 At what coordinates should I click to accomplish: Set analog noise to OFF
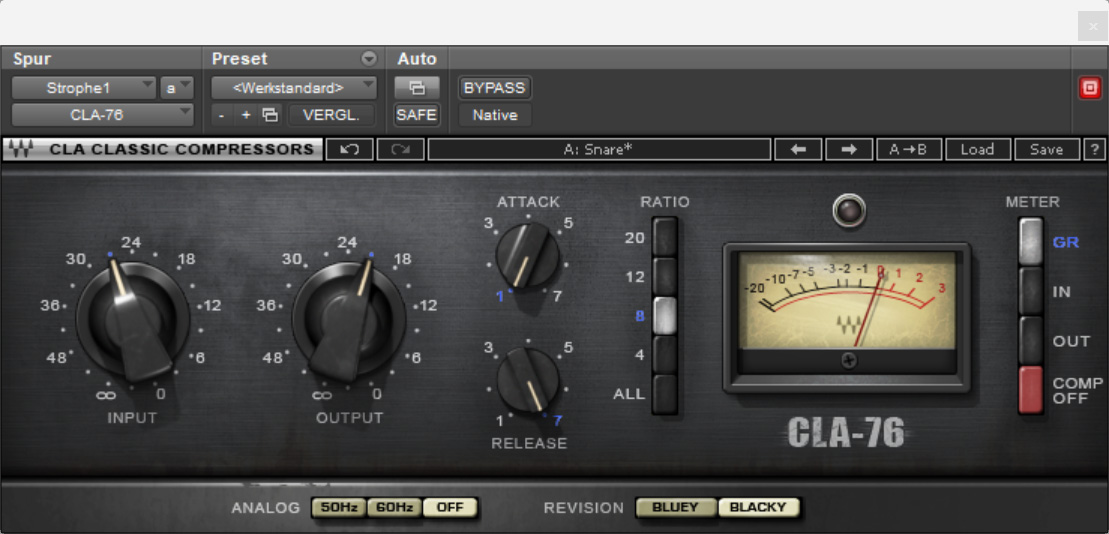(x=450, y=507)
